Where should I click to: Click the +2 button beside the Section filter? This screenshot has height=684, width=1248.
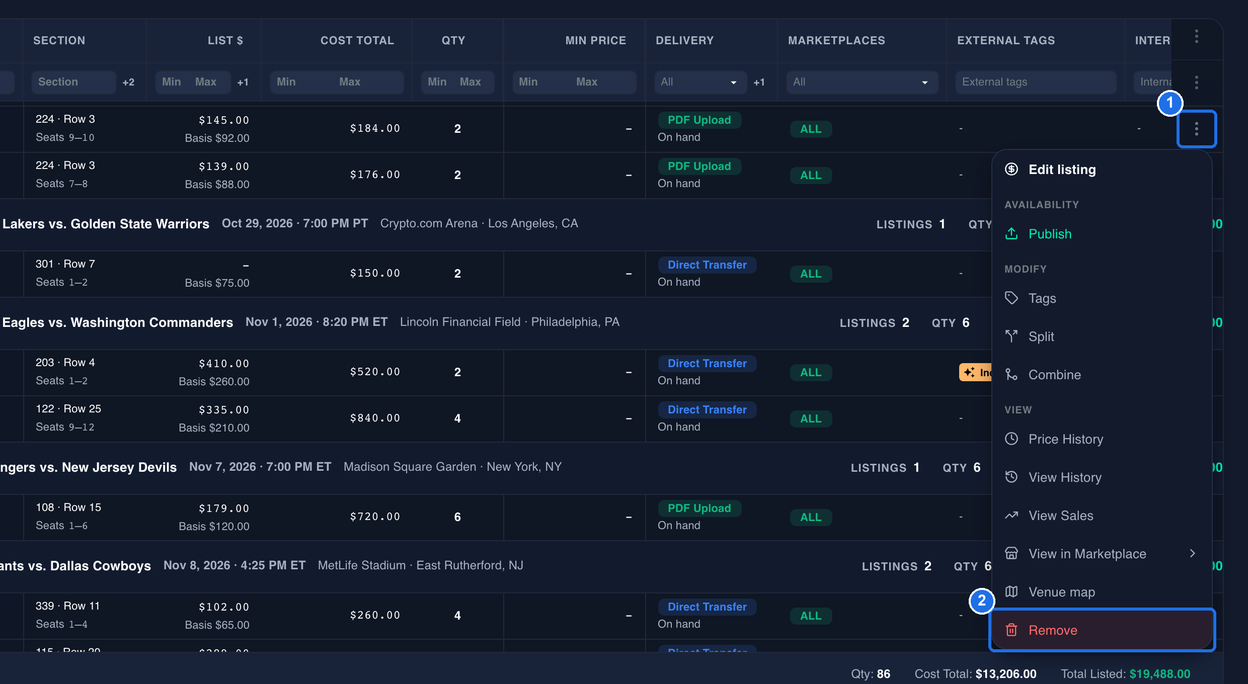pos(128,82)
